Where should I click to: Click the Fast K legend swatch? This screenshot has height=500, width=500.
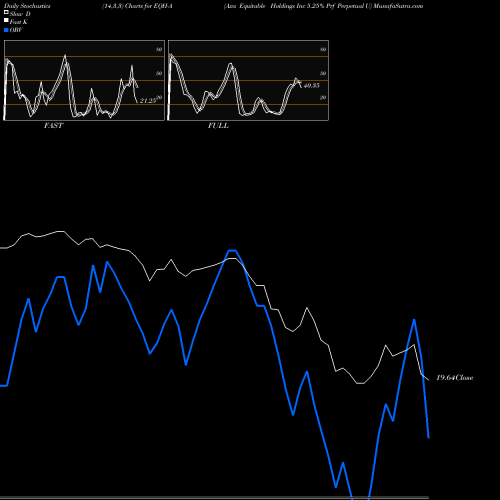(6, 21)
